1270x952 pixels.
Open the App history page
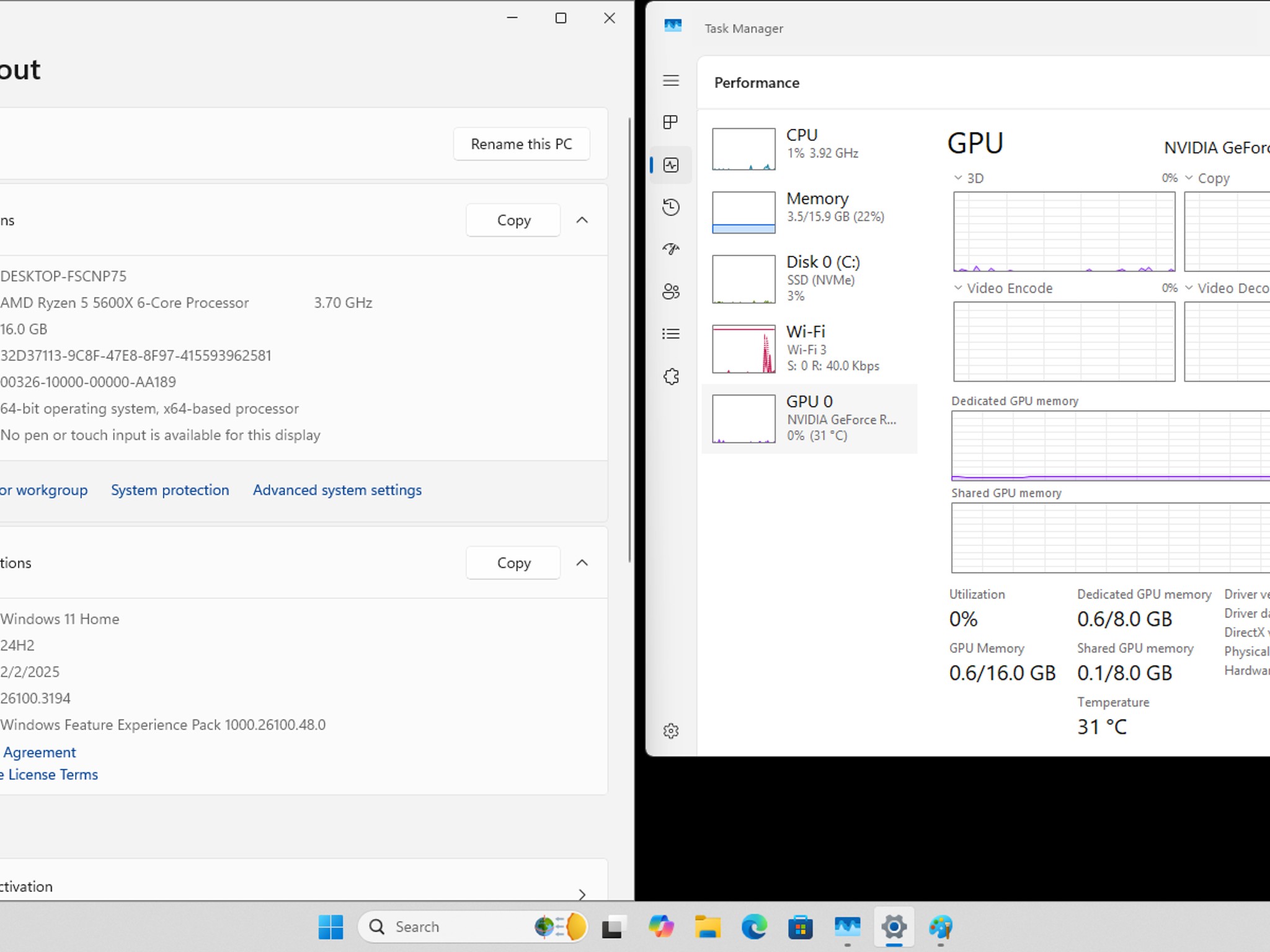click(x=672, y=208)
